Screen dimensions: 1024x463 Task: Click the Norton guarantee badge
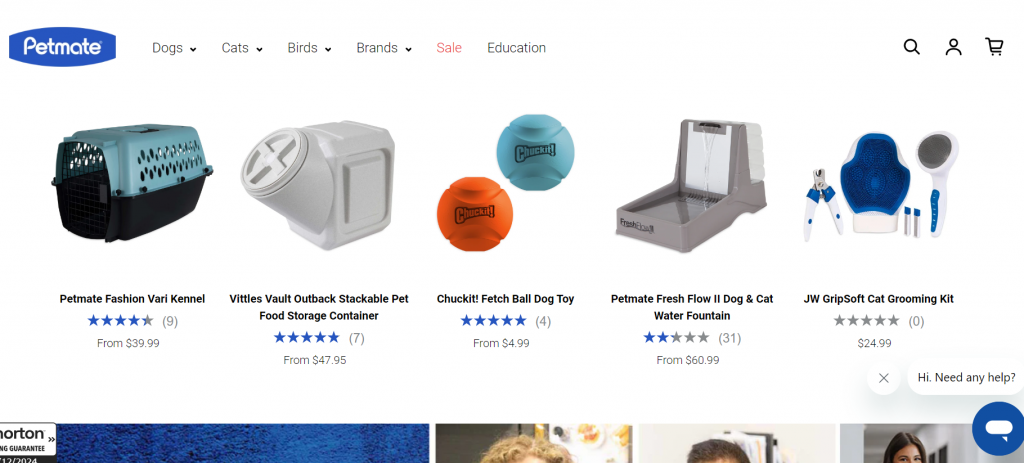(x=27, y=443)
